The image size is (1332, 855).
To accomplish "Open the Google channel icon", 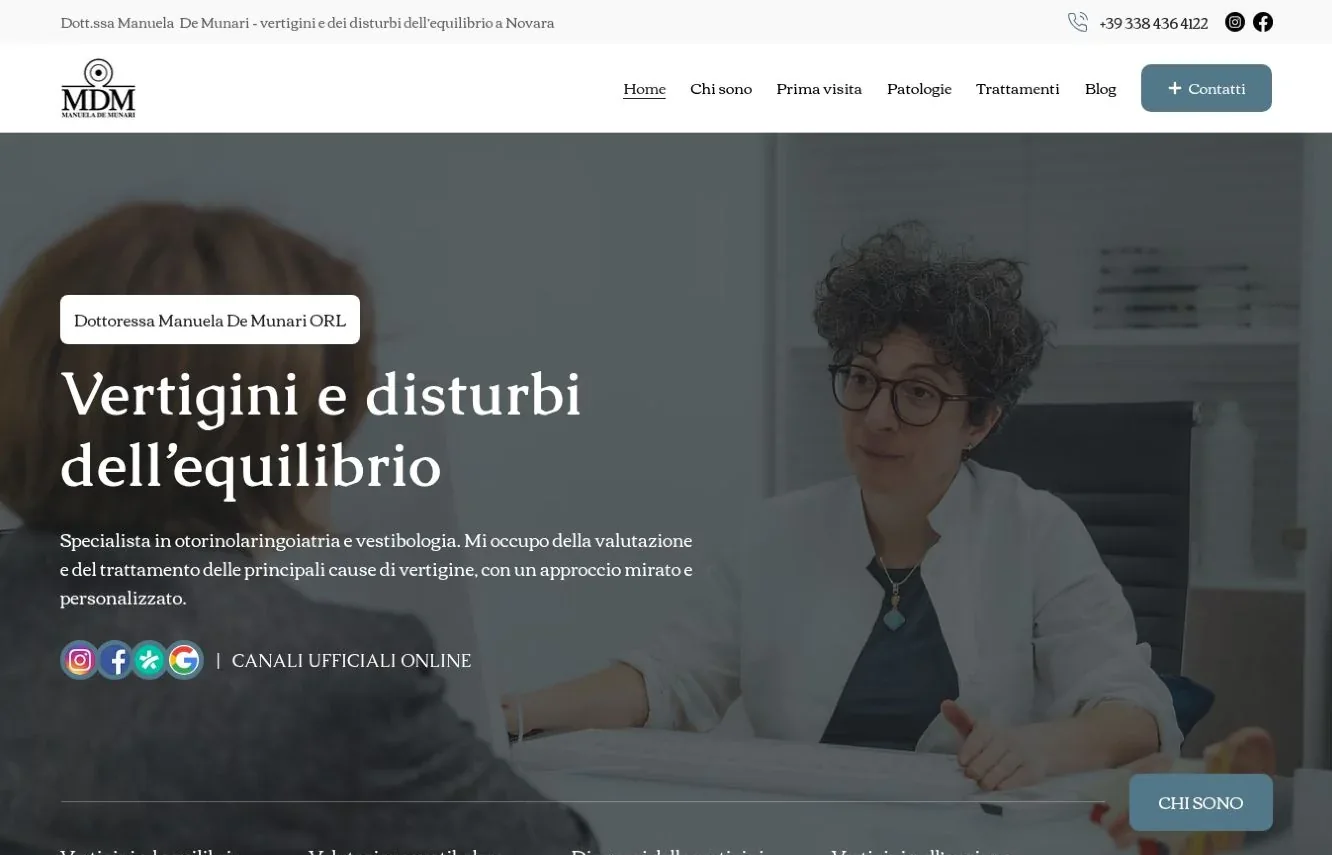I will [184, 660].
